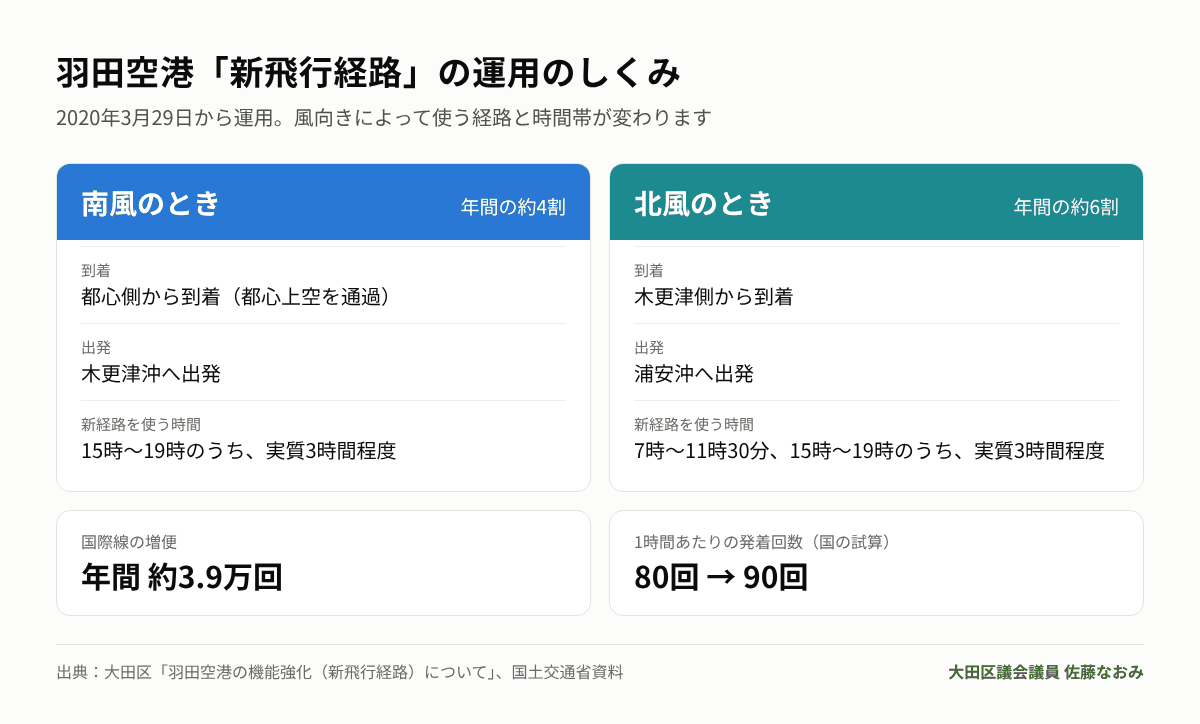Select the 北風のとき card header
Image resolution: width=1200 pixels, height=724 pixels.
[876, 203]
